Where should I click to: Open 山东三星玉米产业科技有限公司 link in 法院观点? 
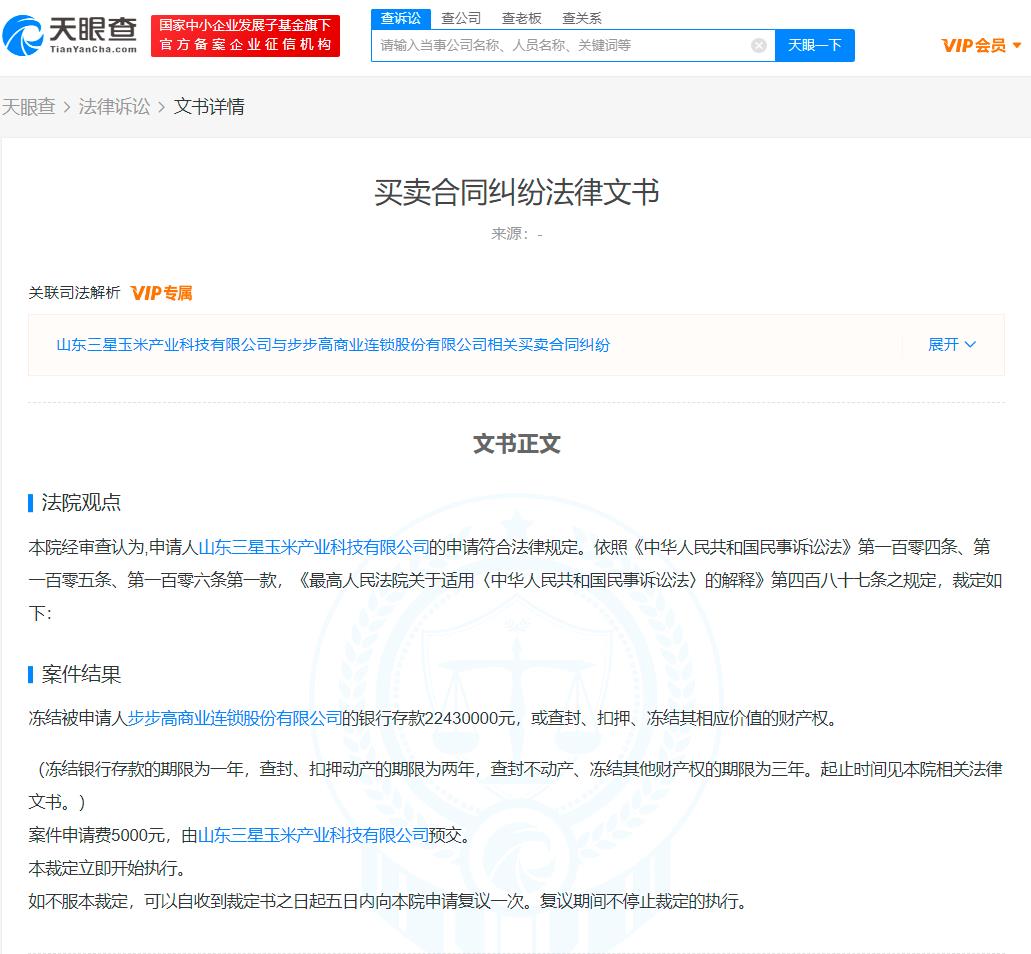tap(314, 547)
